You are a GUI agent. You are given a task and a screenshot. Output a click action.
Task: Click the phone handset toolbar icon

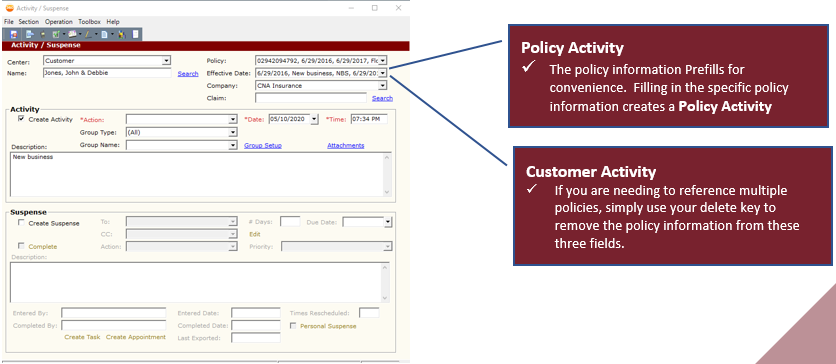pyautogui.click(x=43, y=35)
